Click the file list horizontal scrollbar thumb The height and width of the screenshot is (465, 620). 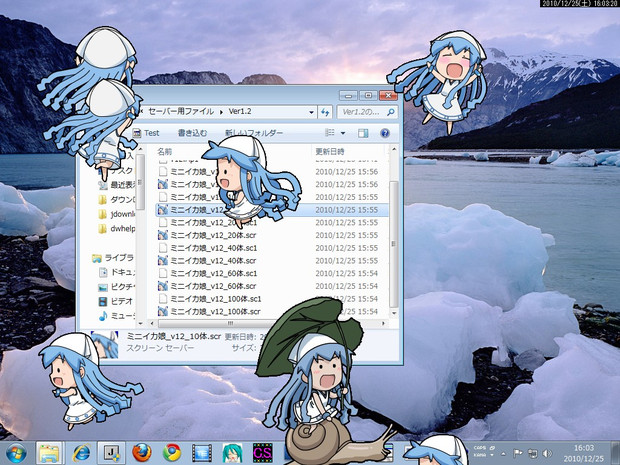pos(230,323)
